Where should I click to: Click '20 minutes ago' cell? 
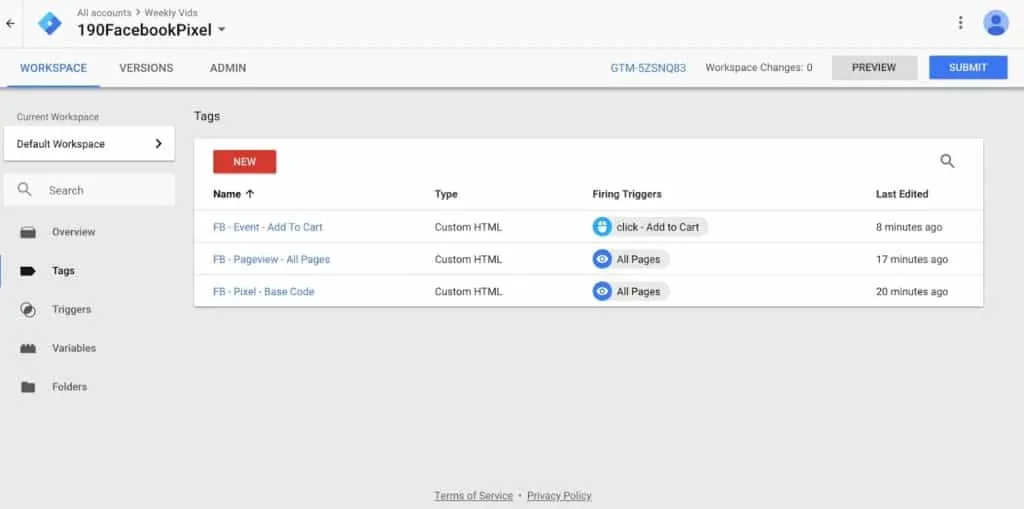click(912, 291)
